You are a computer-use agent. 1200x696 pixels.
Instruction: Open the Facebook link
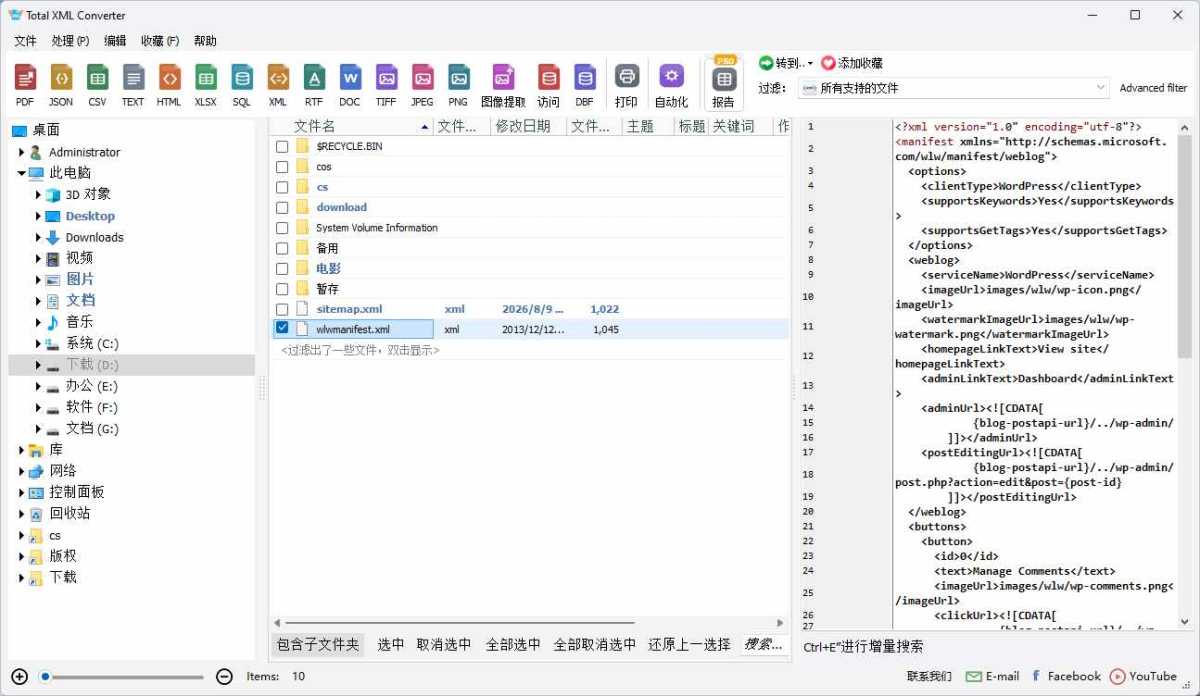click(x=1065, y=676)
